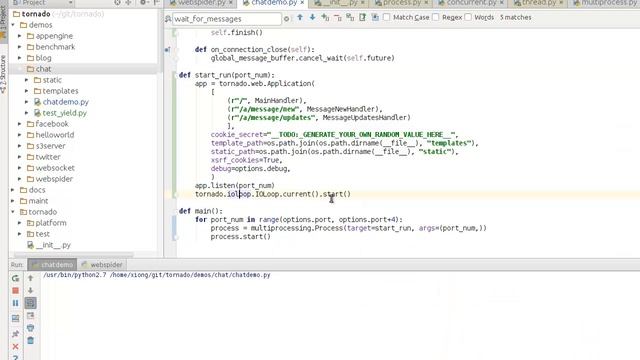Select the webspider Run tab
This screenshot has width=640, height=360.
point(102,264)
